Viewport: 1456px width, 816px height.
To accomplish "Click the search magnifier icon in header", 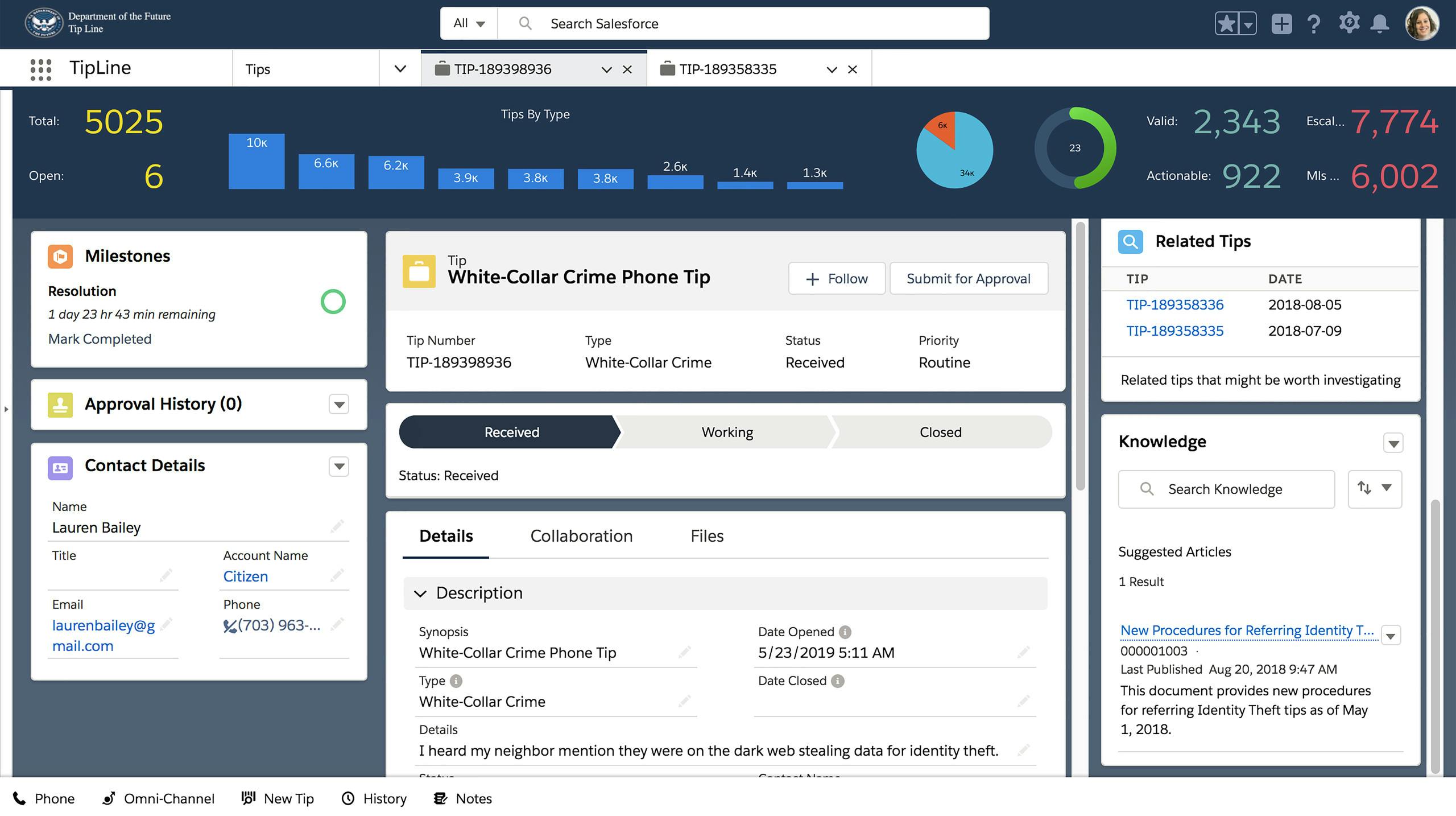I will point(525,23).
